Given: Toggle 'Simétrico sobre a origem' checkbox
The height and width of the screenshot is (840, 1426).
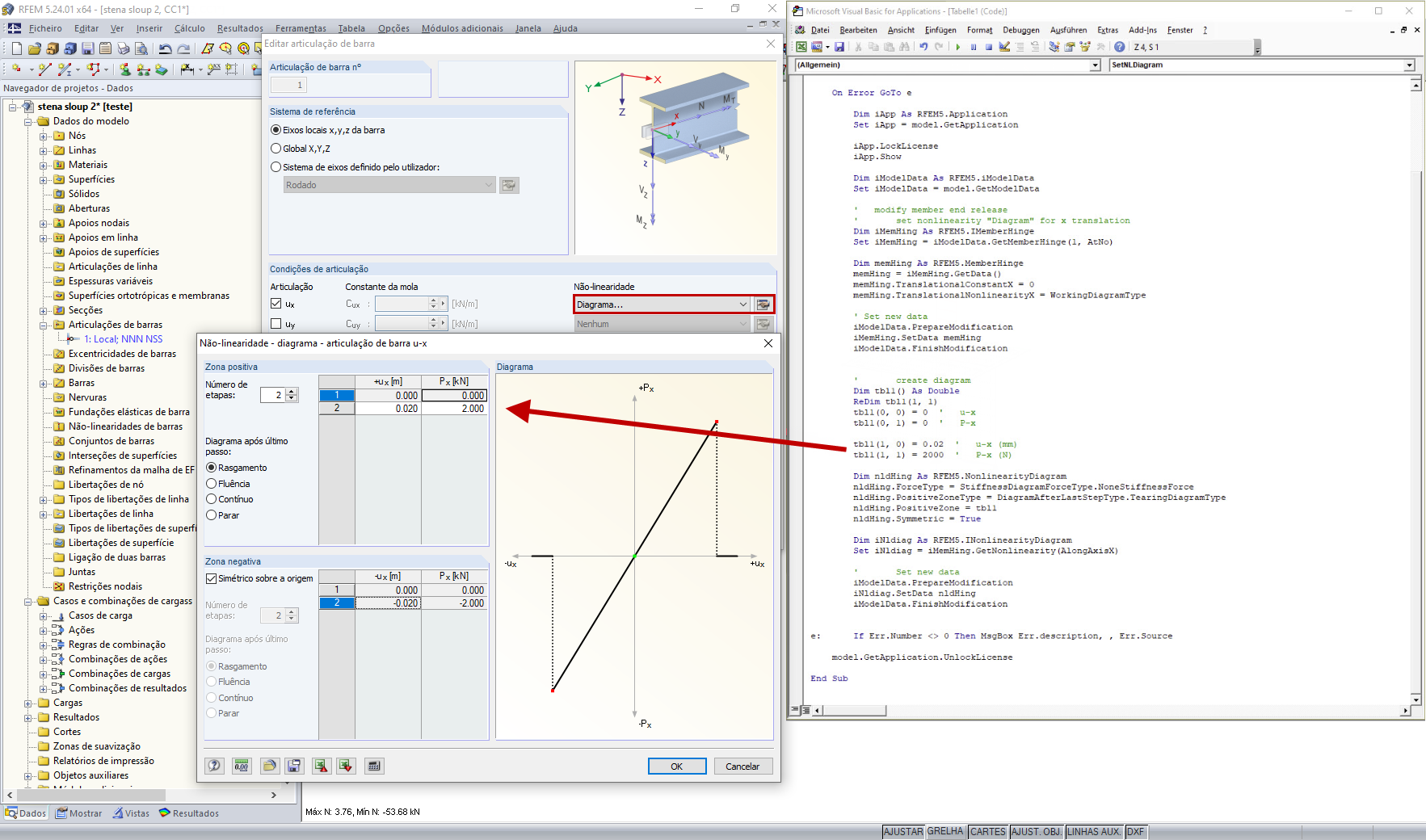Looking at the screenshot, I should click(212, 578).
